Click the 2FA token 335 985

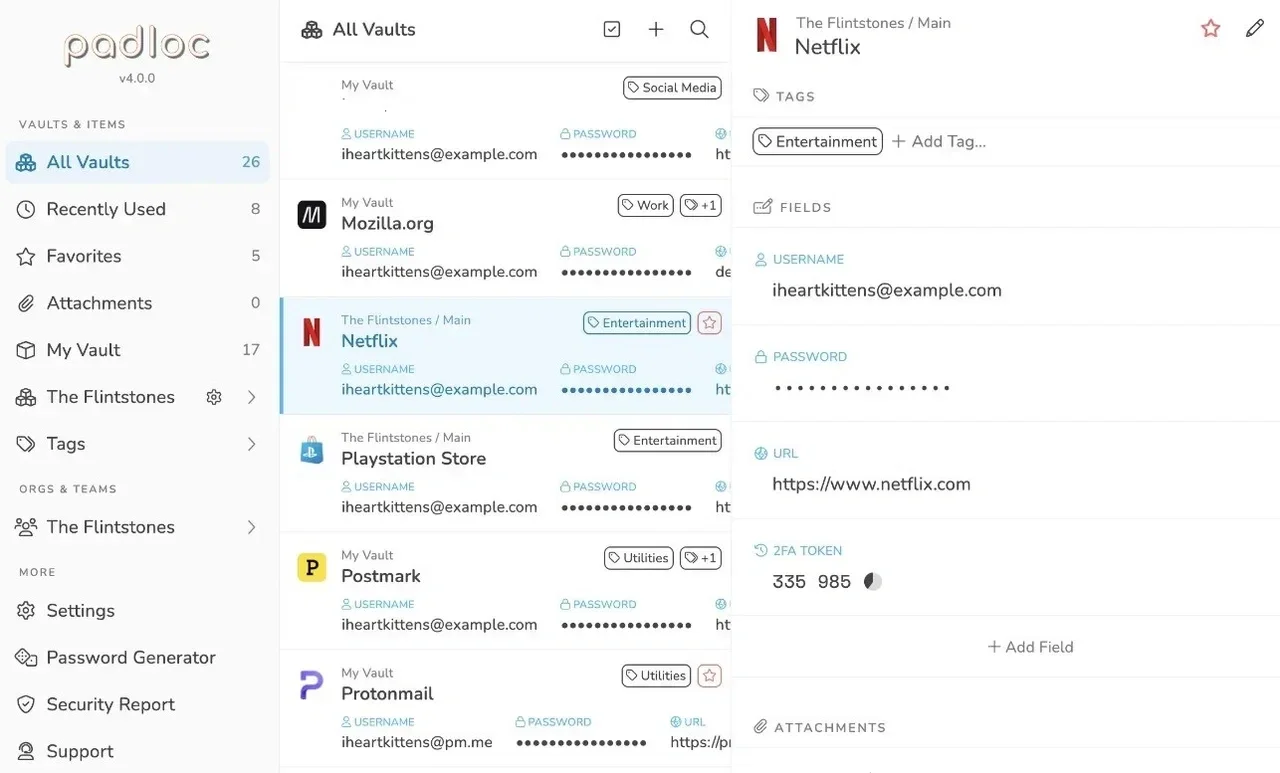(811, 581)
